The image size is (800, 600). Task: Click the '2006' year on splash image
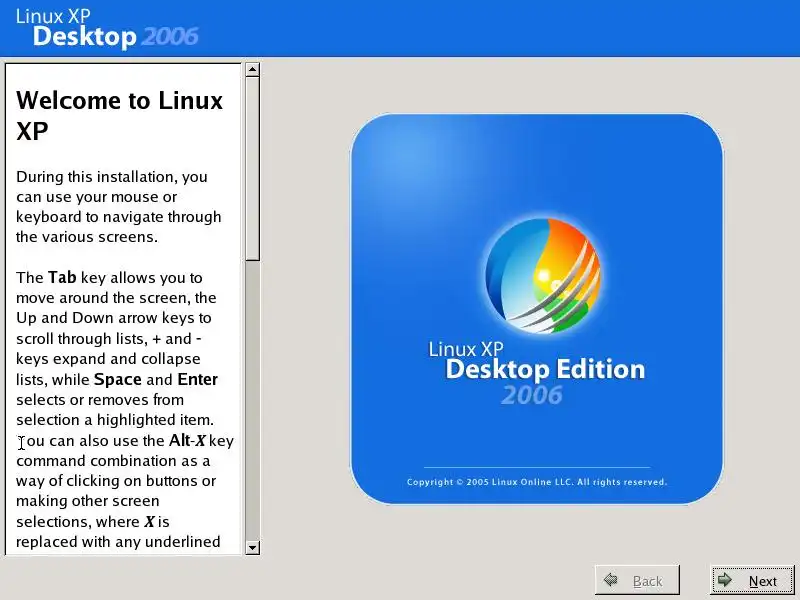click(532, 395)
